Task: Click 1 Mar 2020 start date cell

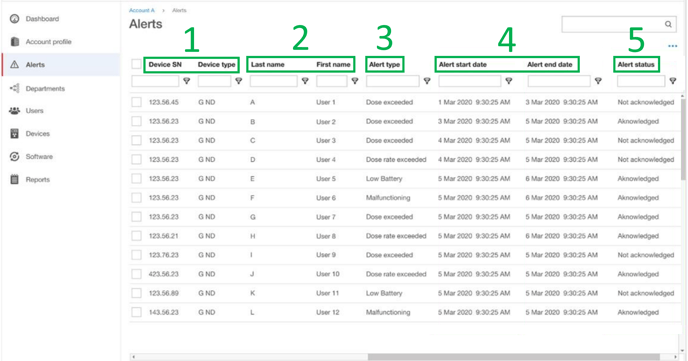Action: (x=474, y=102)
